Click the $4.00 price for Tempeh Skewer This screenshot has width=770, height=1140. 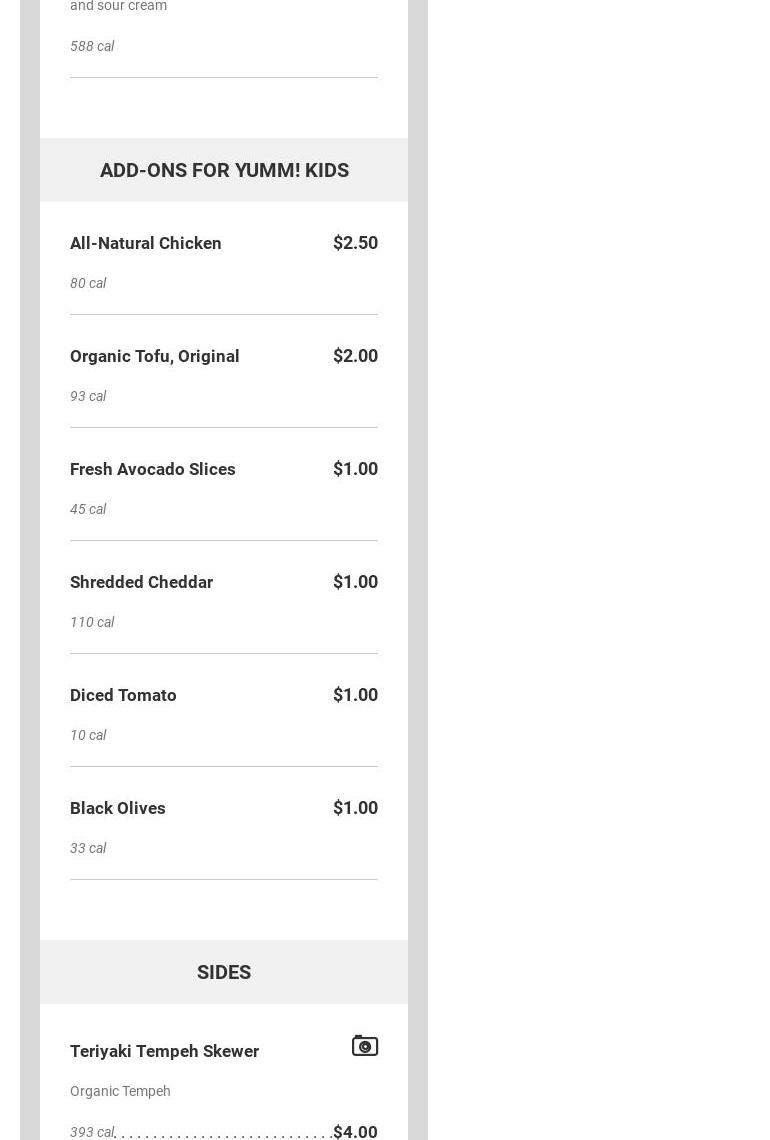(x=355, y=1131)
